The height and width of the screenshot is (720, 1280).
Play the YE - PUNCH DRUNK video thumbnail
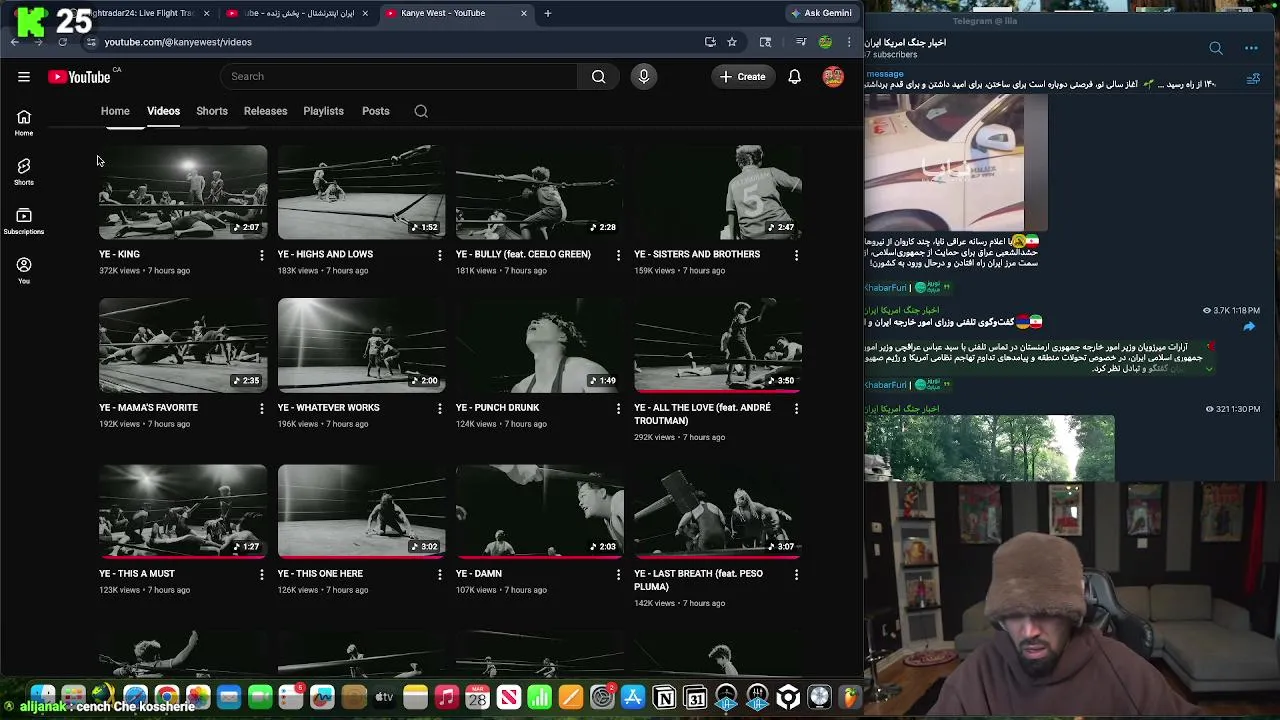pos(539,345)
